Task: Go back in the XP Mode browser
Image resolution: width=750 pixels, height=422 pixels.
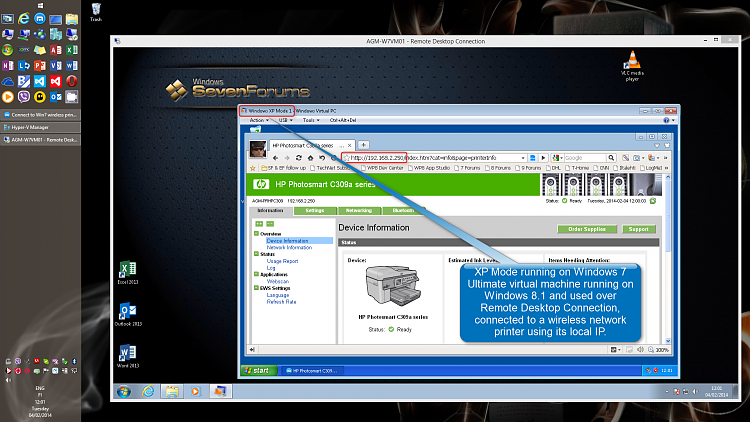Action: pos(276,158)
